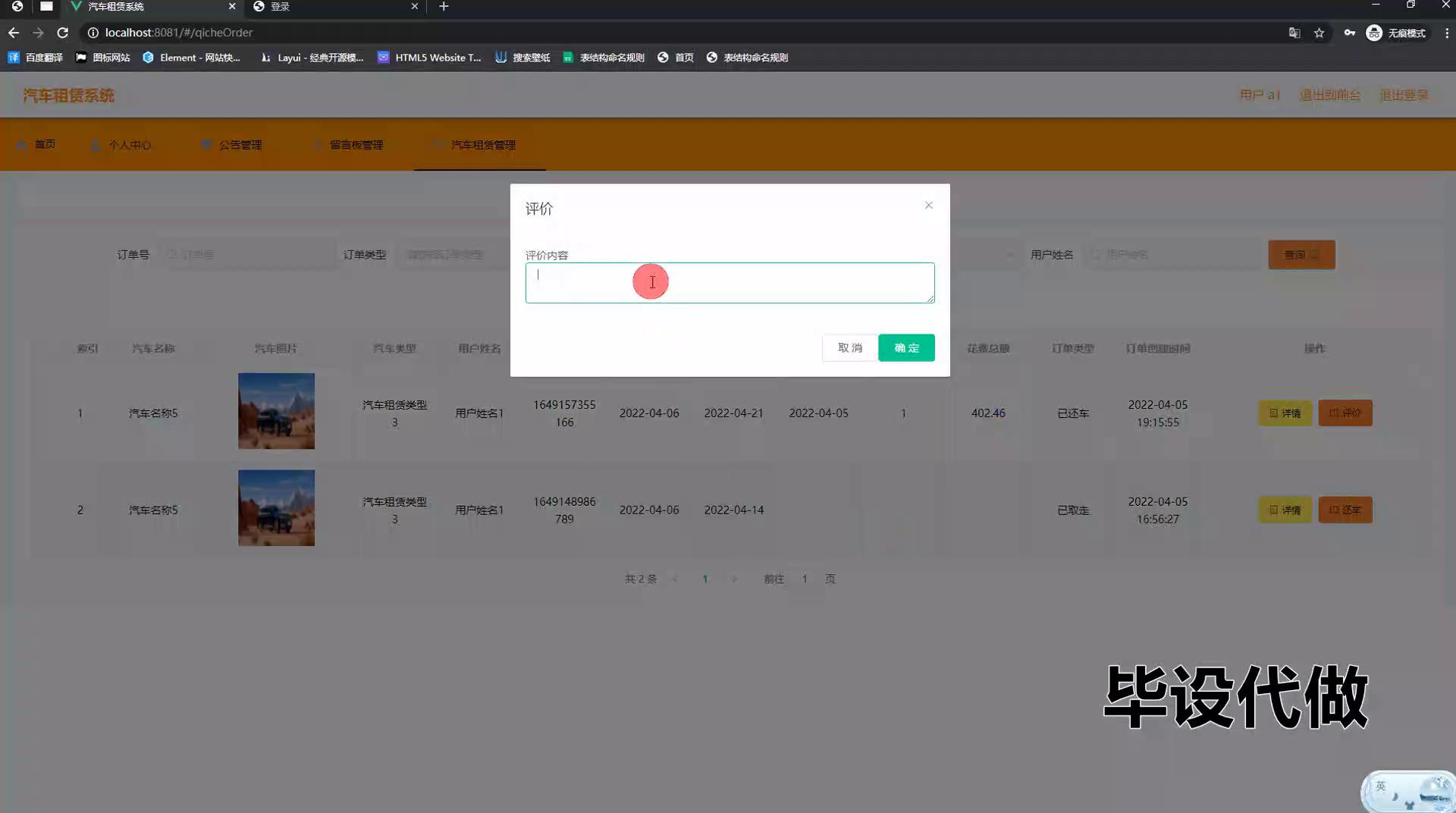Open the translate page icon
Viewport: 1456px width, 813px height.
1294,33
